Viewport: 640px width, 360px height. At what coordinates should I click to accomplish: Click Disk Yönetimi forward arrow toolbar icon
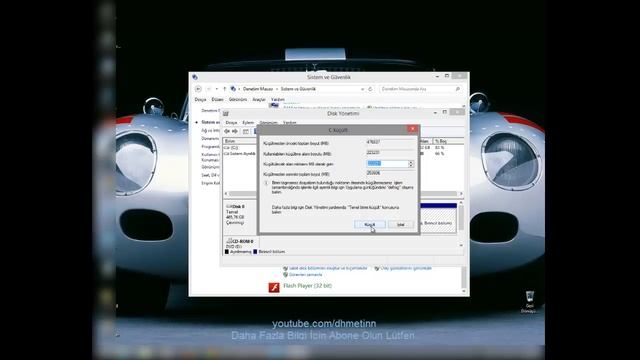[x=235, y=131]
